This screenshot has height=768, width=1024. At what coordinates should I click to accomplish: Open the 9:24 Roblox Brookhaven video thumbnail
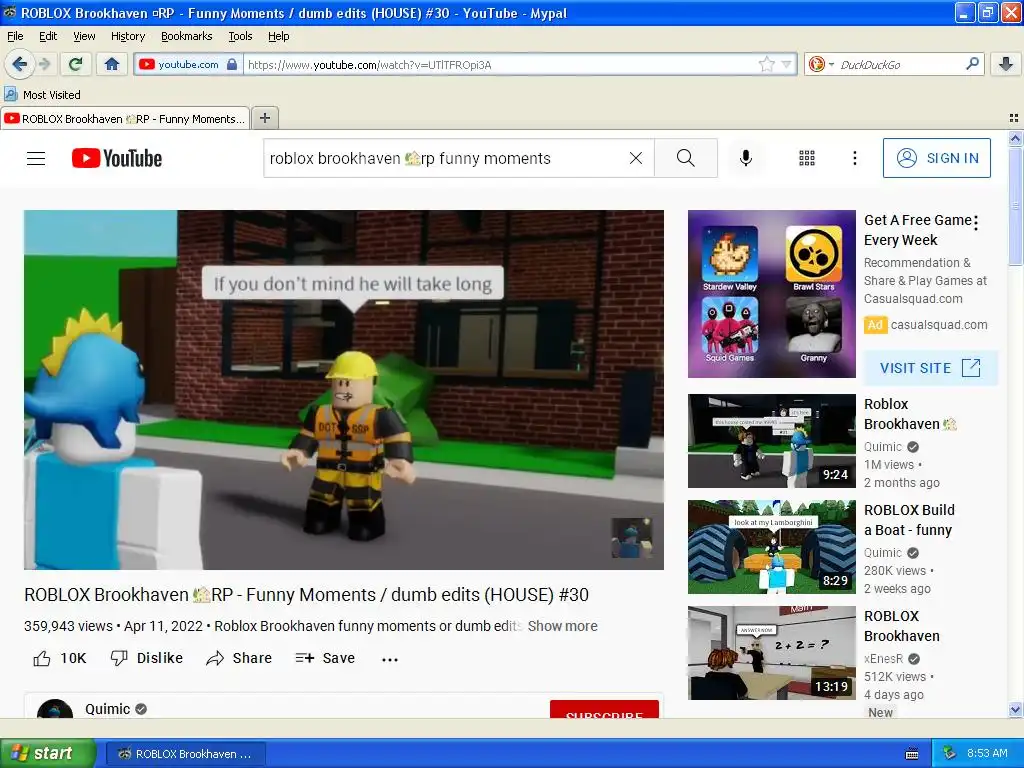click(x=771, y=441)
